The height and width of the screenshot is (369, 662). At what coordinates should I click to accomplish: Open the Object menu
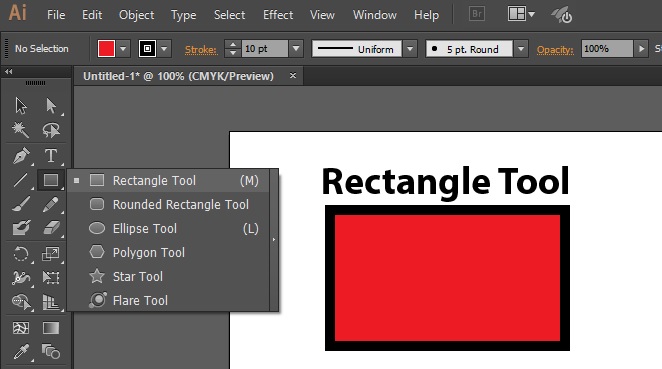click(x=136, y=15)
